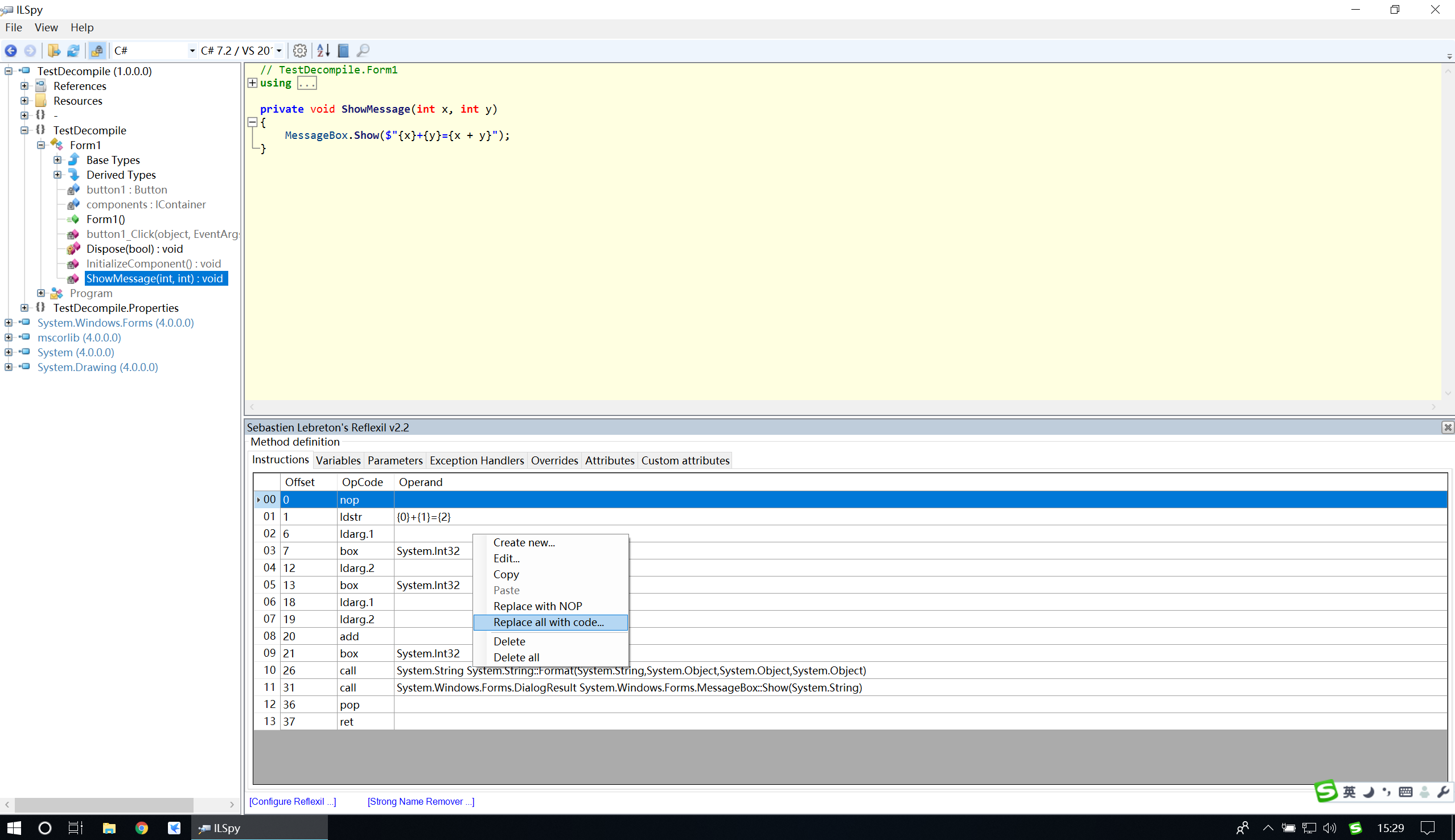The width and height of the screenshot is (1455, 840).
Task: Open the Help menu
Action: (82, 27)
